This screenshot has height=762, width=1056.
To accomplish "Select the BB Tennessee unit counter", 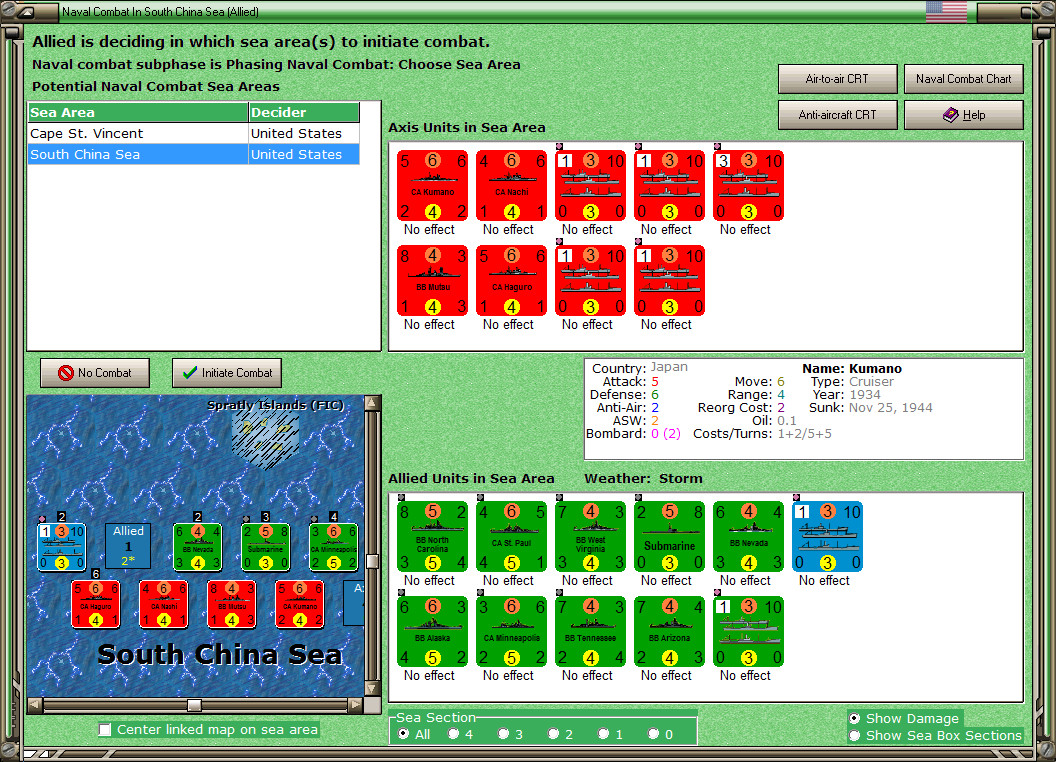I will tap(591, 632).
